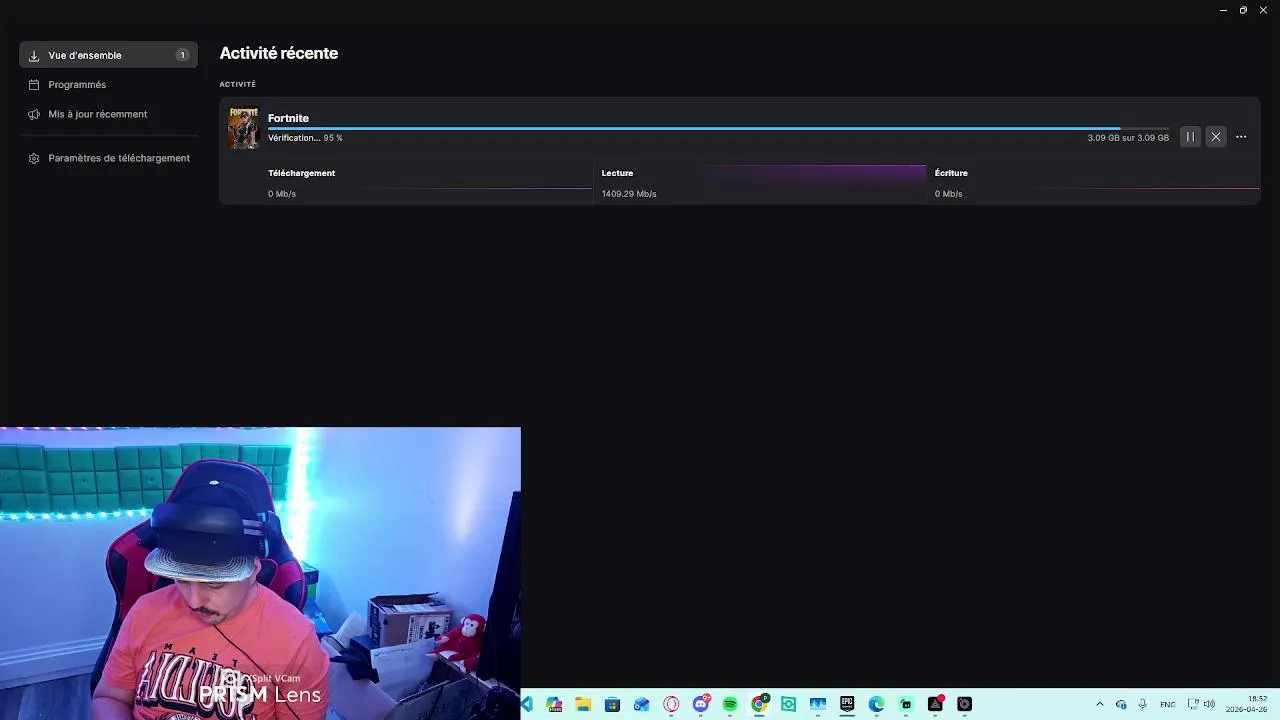This screenshot has height=720, width=1280.
Task: Open Discord from the taskbar
Action: point(701,704)
